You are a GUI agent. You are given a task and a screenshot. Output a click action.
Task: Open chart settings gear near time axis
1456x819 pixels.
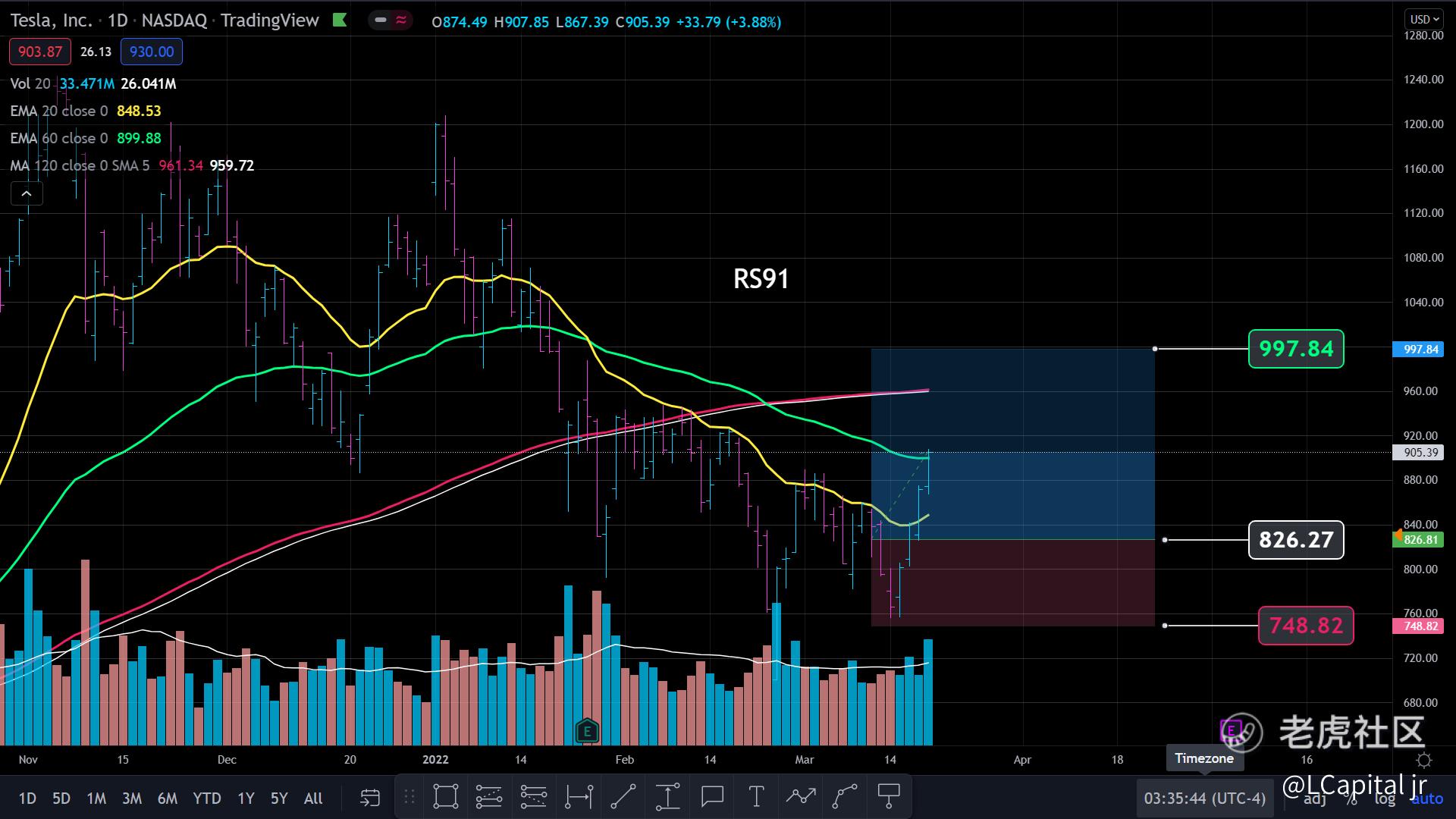[1424, 760]
